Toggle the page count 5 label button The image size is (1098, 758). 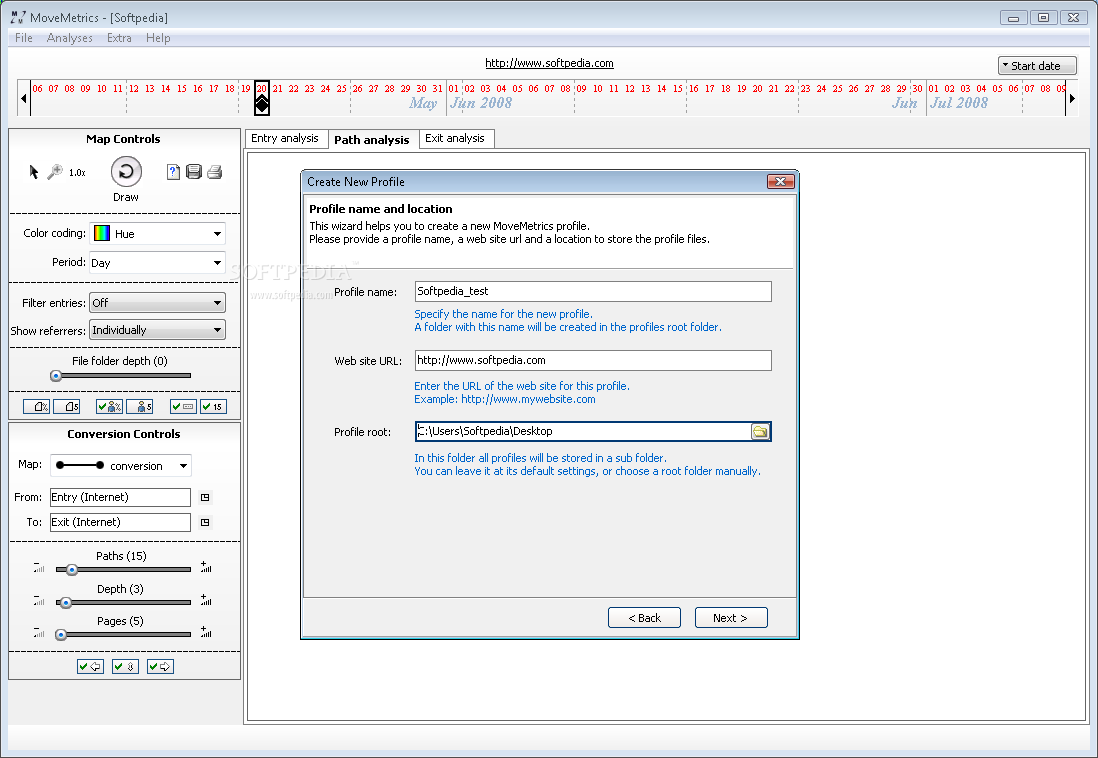67,406
